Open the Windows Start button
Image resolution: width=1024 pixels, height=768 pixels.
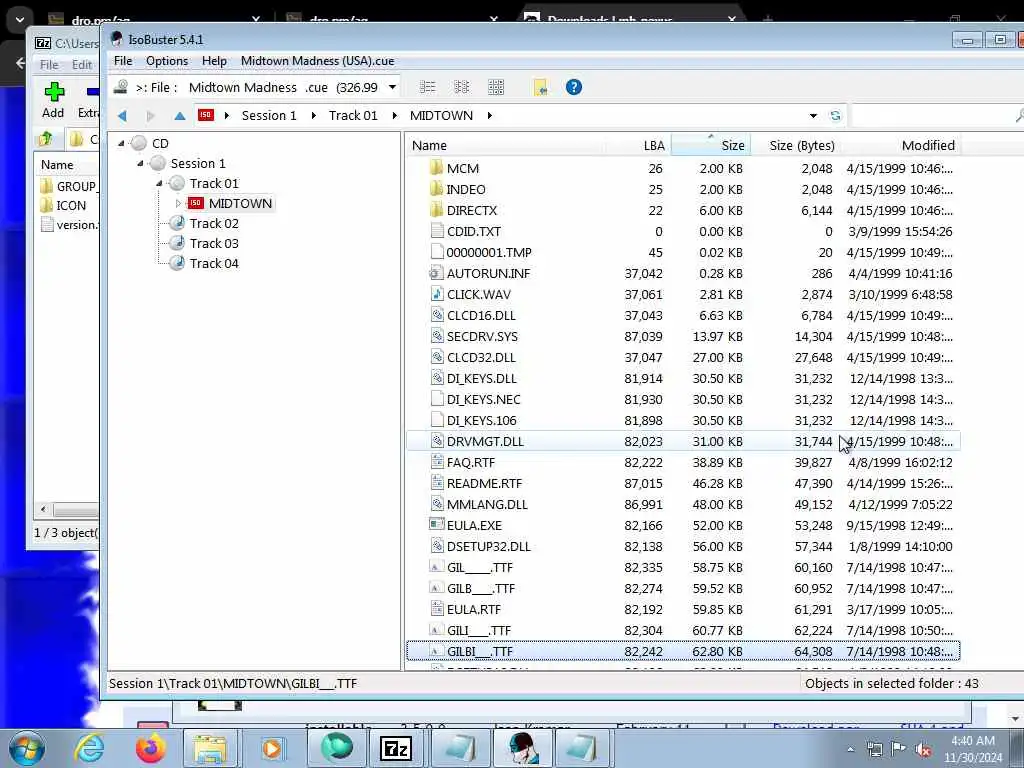point(27,748)
